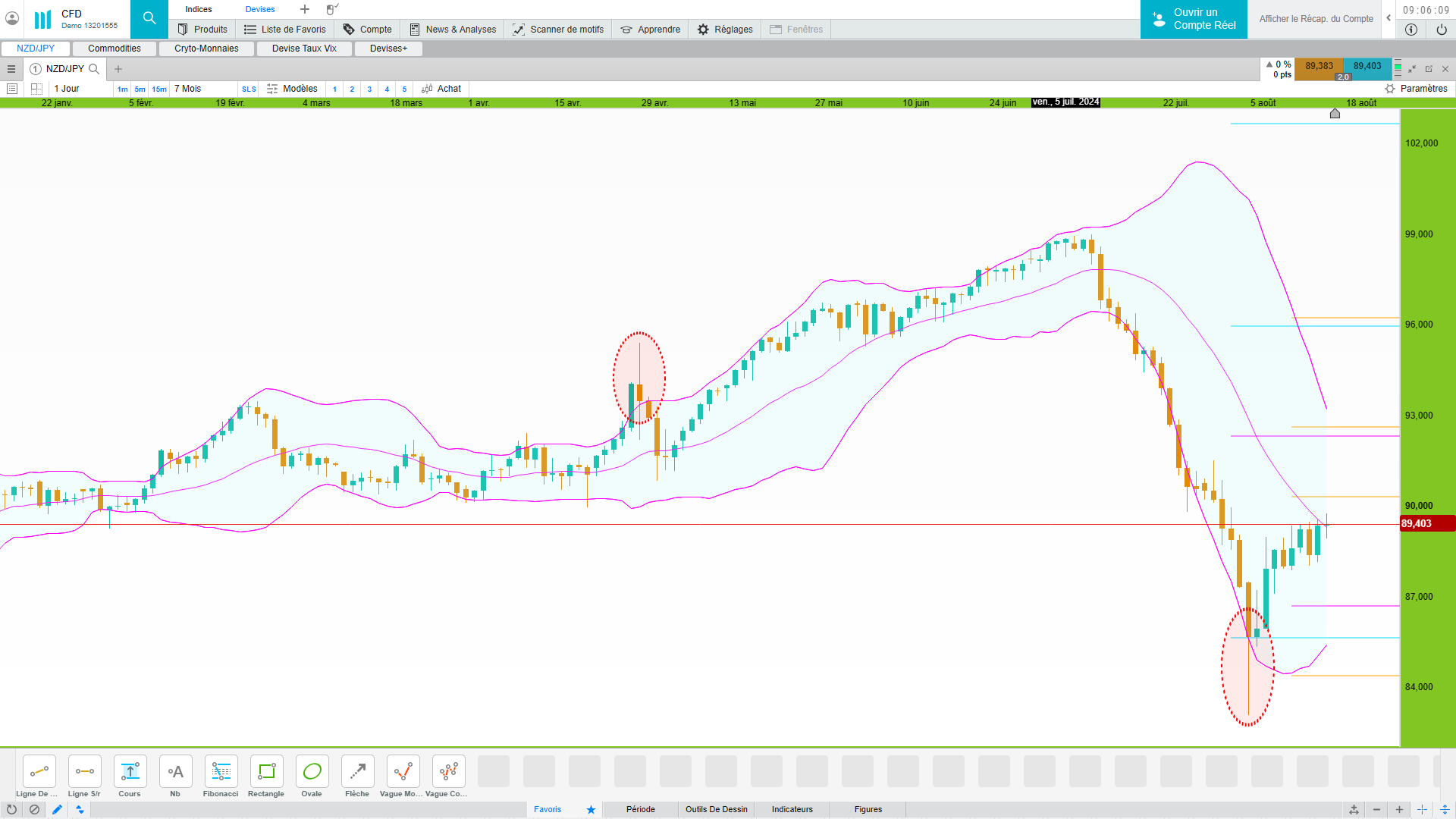This screenshot has height=819, width=1456.
Task: Click Ouvrir un Compte Réel button
Action: (x=1194, y=19)
